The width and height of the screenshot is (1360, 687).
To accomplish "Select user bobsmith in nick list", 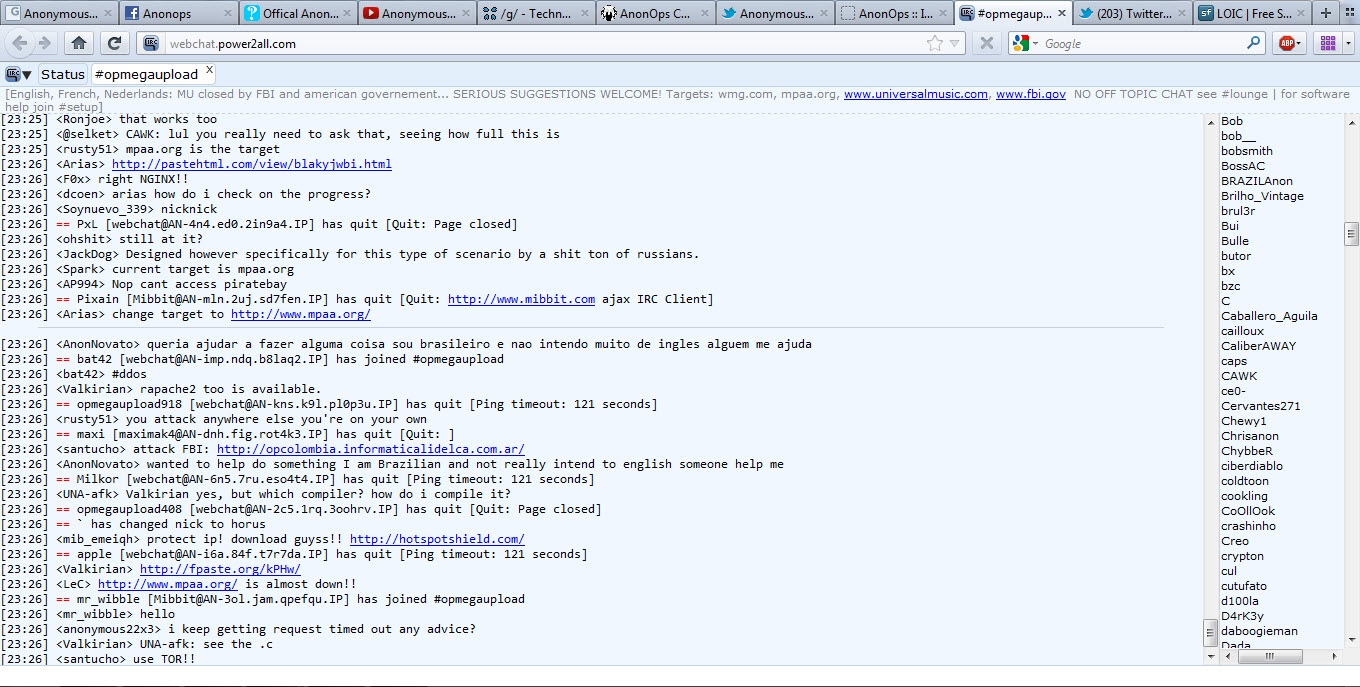I will 1247,151.
